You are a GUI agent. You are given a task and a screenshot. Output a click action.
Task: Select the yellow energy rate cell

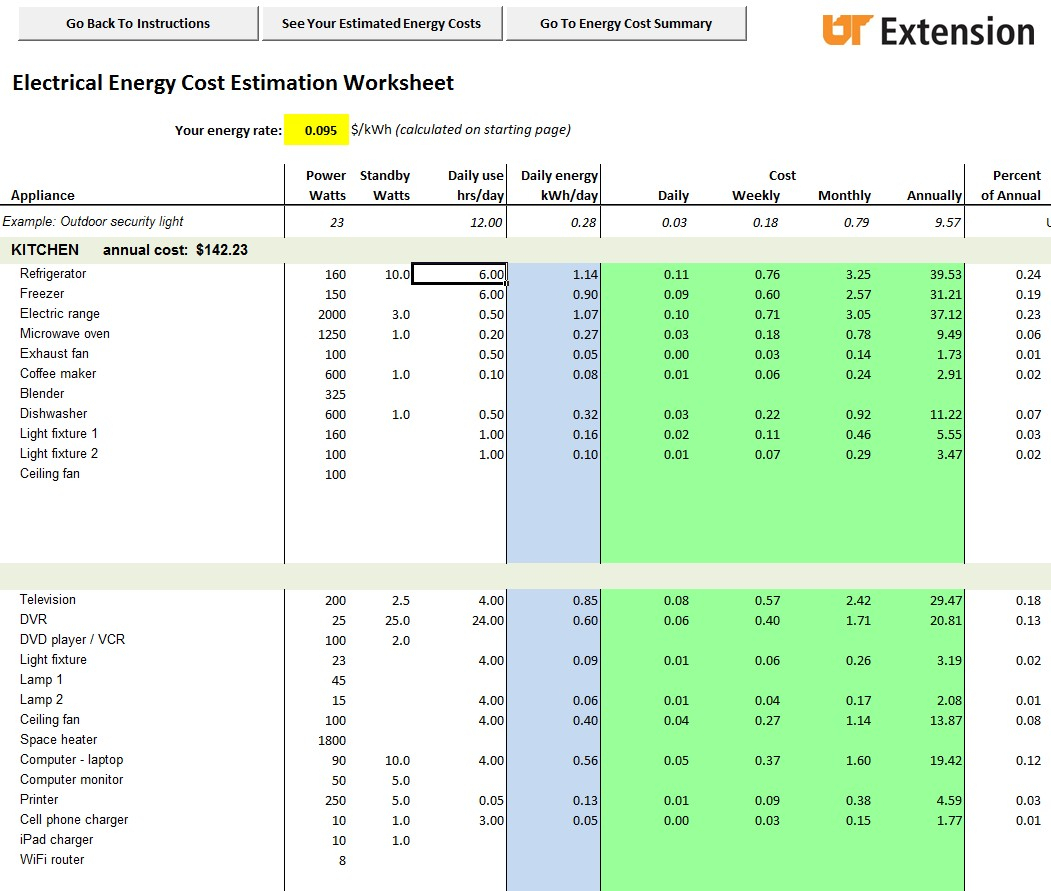point(316,130)
